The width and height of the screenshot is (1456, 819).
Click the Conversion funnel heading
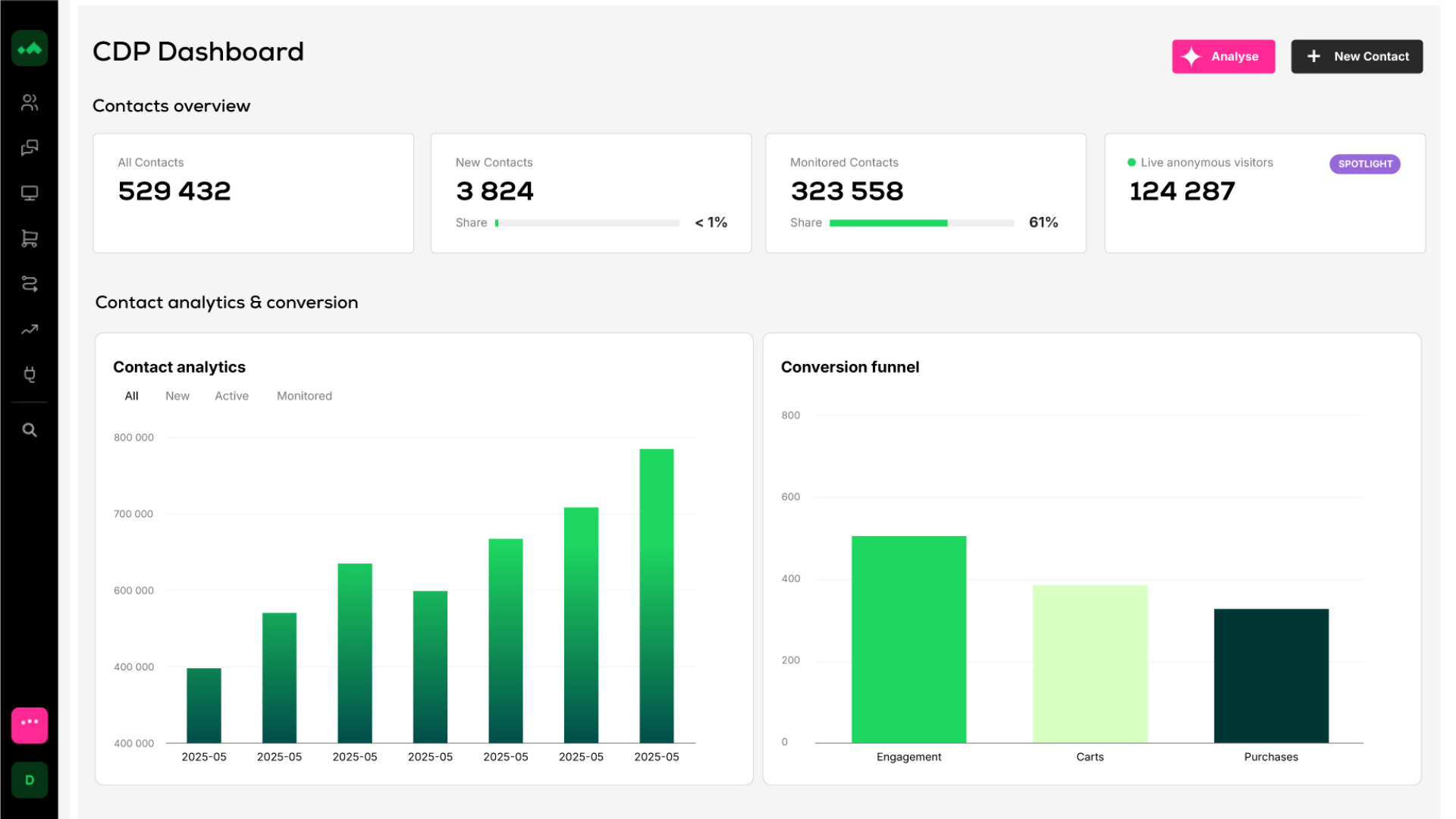850,367
